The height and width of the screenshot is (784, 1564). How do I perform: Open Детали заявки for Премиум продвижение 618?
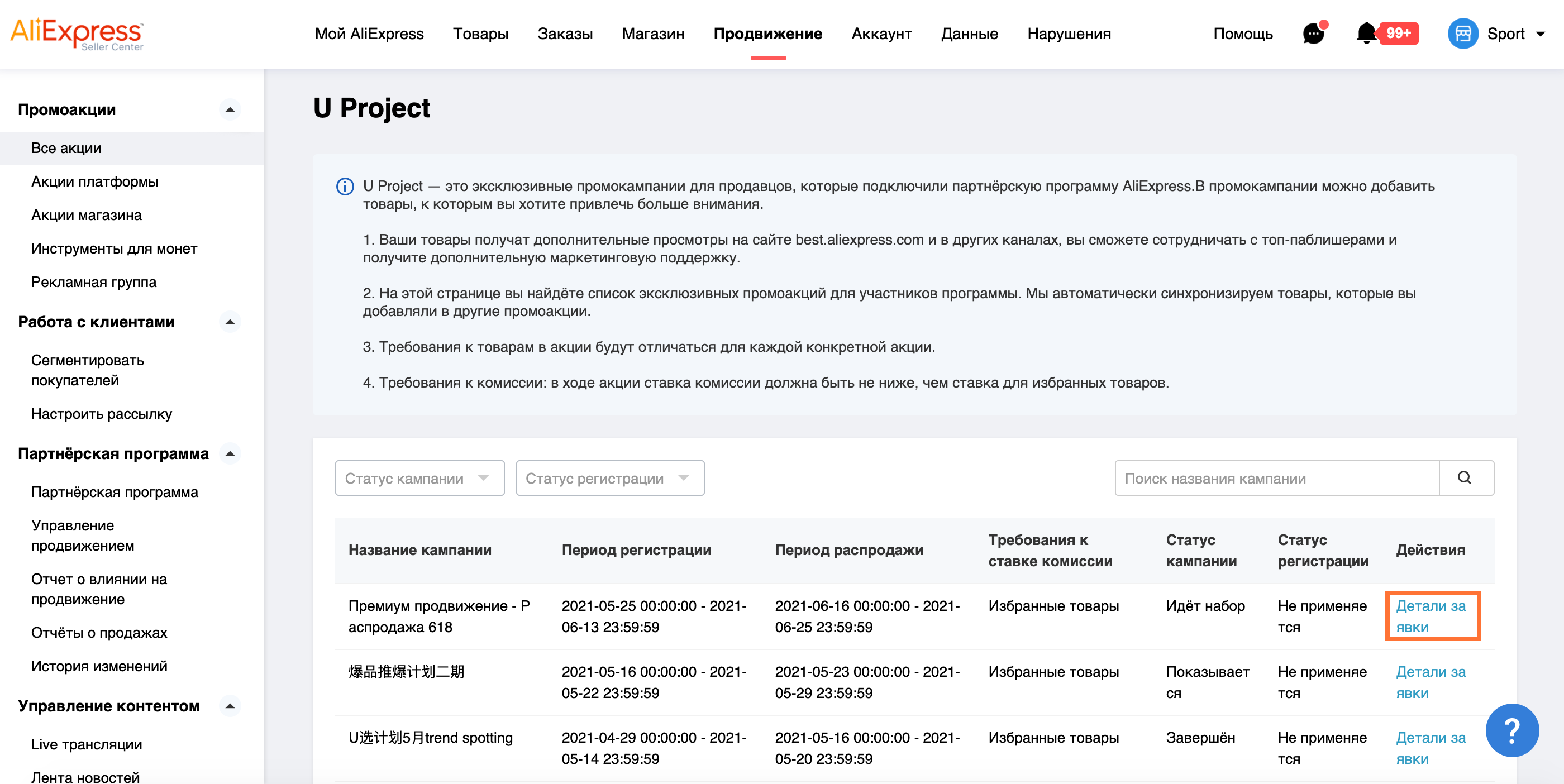click(x=1431, y=616)
